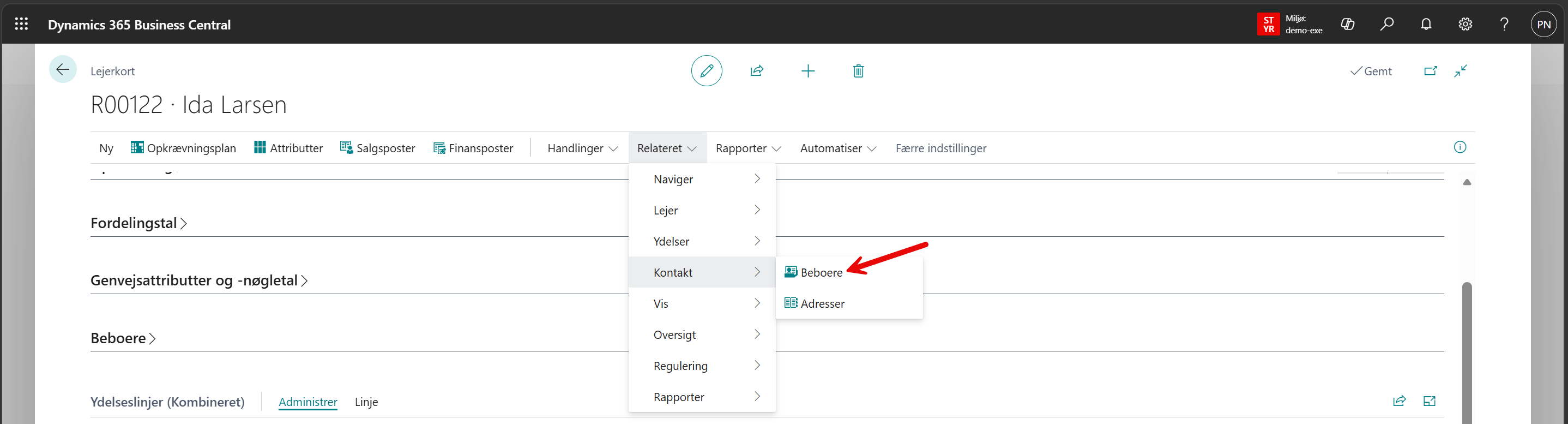Select Adresser in the Kontakt submenu

822,303
